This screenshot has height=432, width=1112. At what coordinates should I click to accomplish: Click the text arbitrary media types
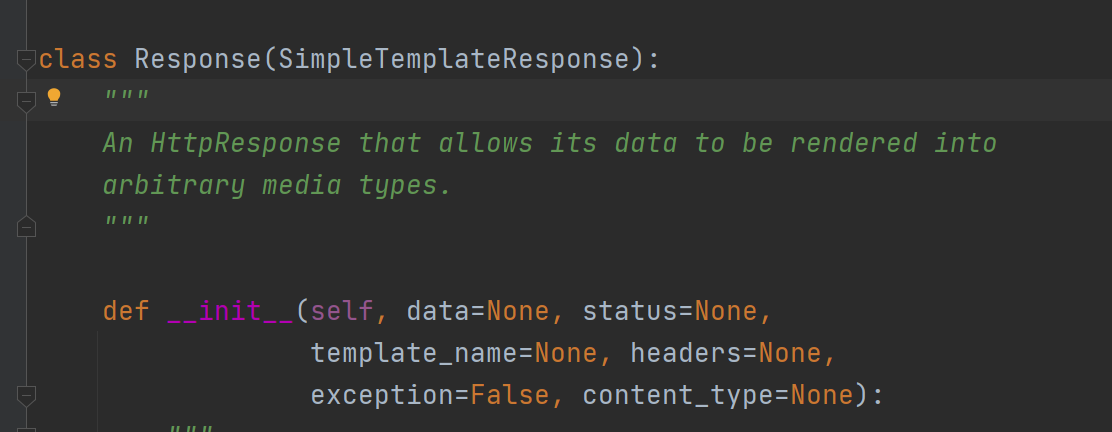277,185
